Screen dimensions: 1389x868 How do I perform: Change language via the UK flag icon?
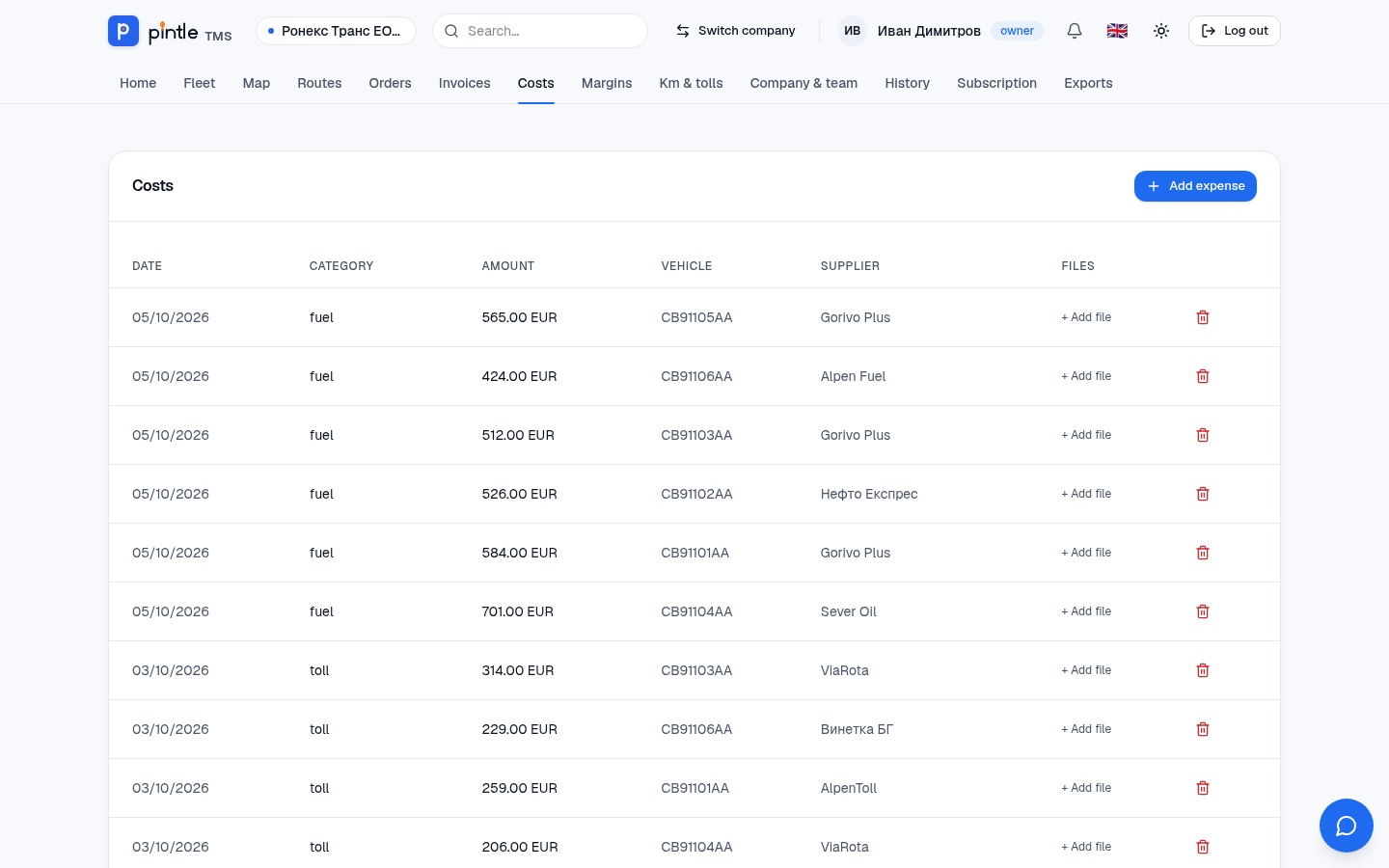(1117, 31)
